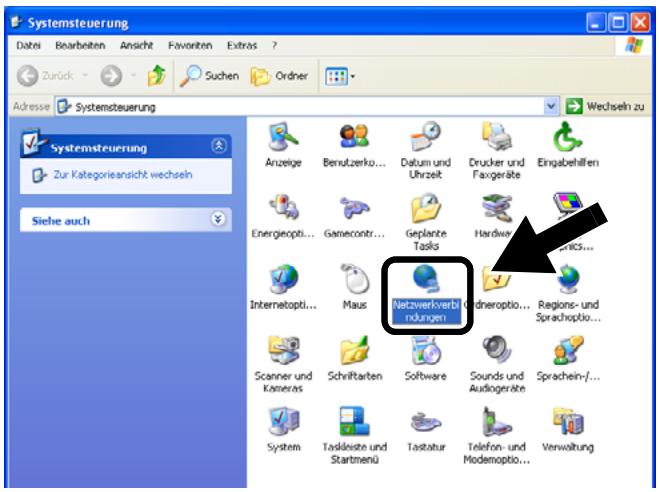This screenshot has height=492, width=659.
Task: Open the address bar dropdown arrow
Action: [551, 106]
